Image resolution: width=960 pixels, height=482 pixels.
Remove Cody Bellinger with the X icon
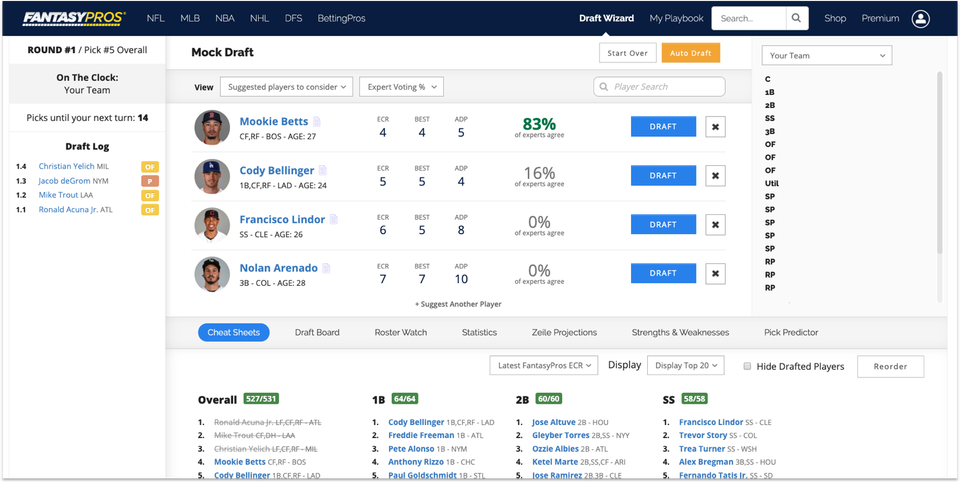(715, 176)
